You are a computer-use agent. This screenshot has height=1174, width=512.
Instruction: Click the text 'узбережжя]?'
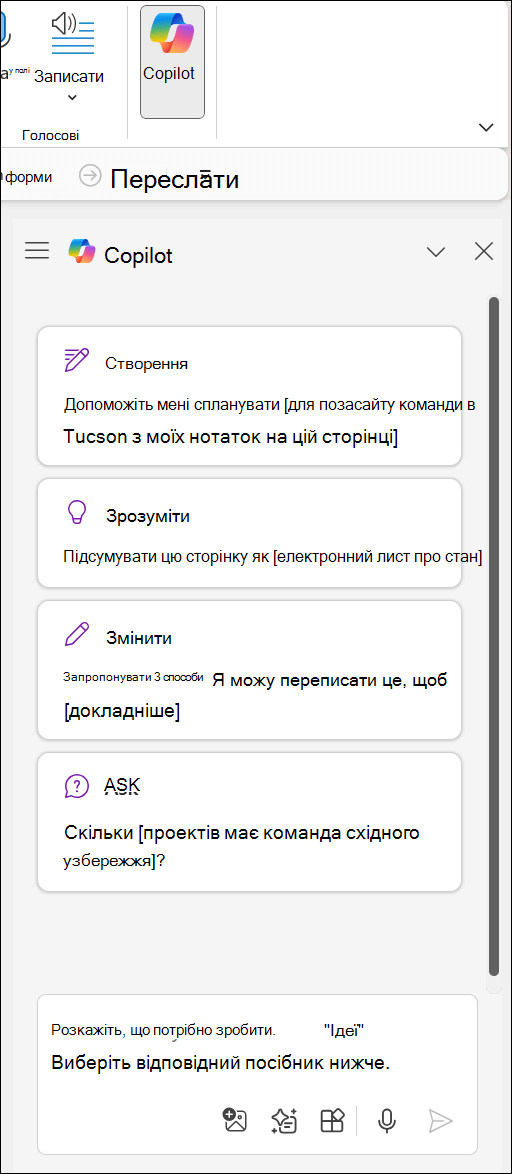115,861
